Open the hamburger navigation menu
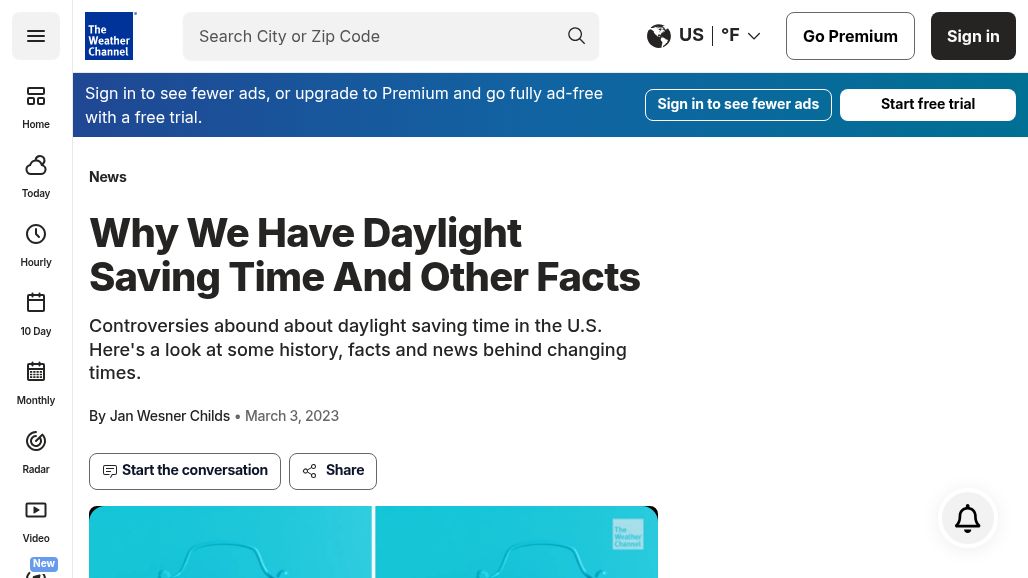 click(36, 36)
